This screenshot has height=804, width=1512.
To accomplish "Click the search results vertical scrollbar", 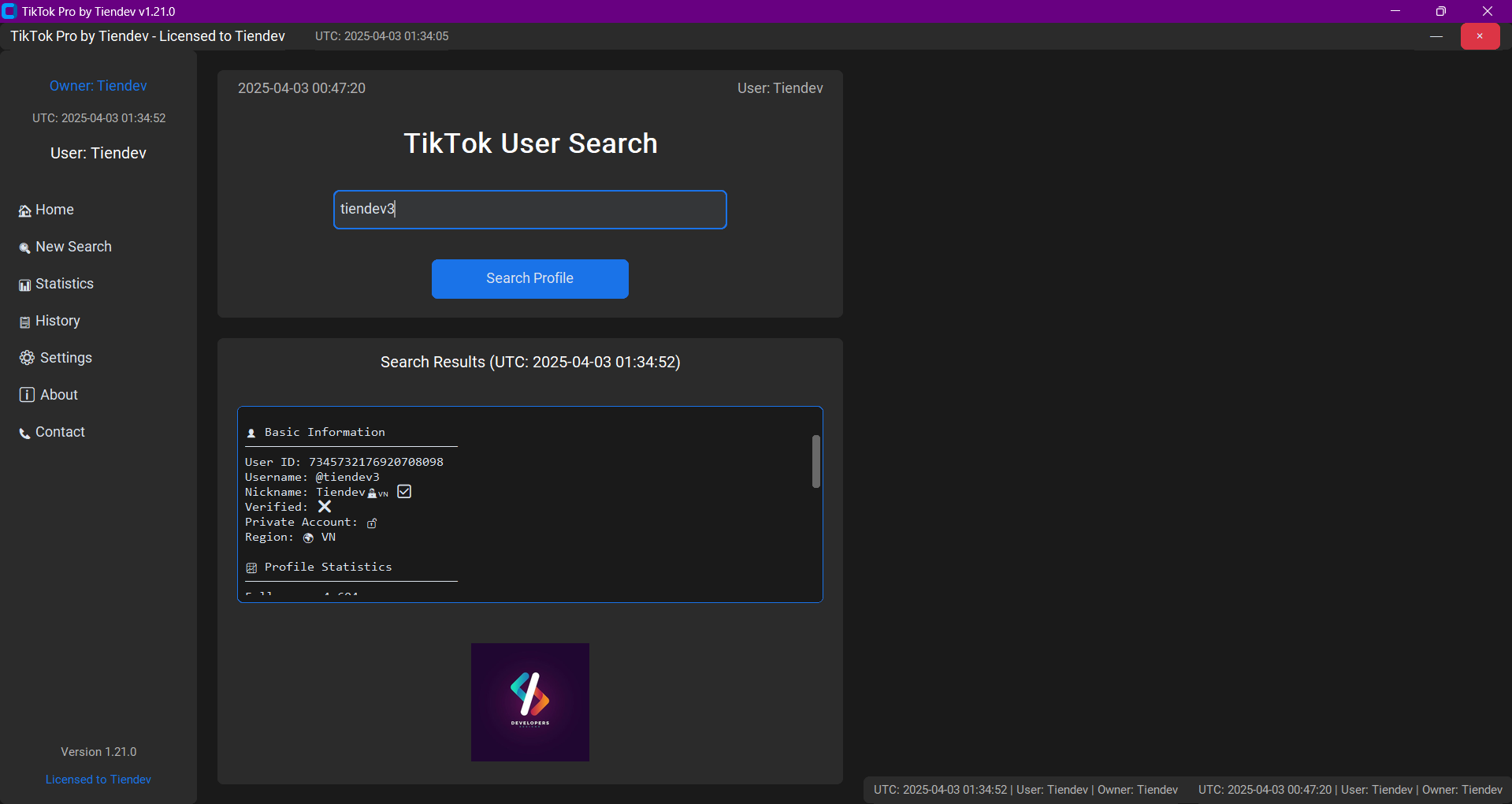I will point(816,461).
